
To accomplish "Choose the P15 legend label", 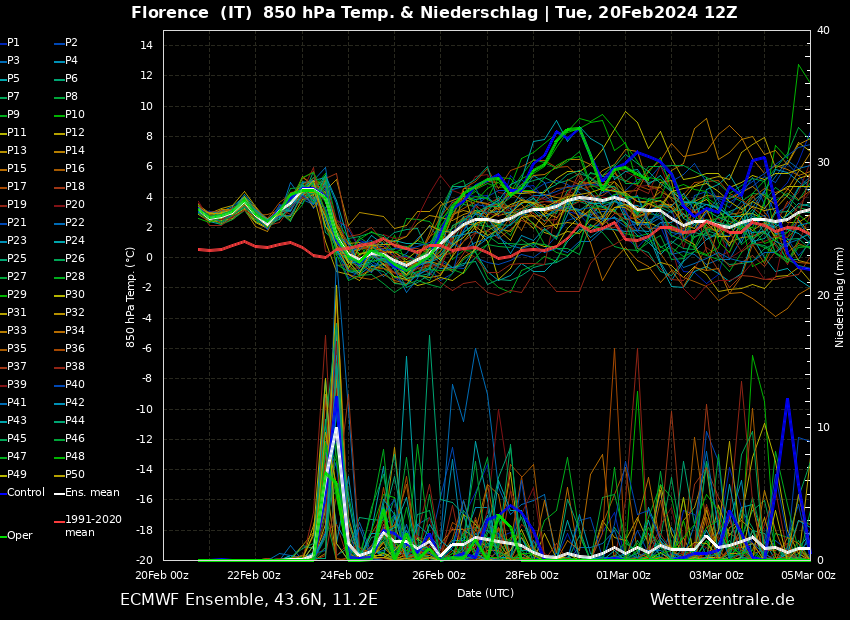I will pos(13,168).
